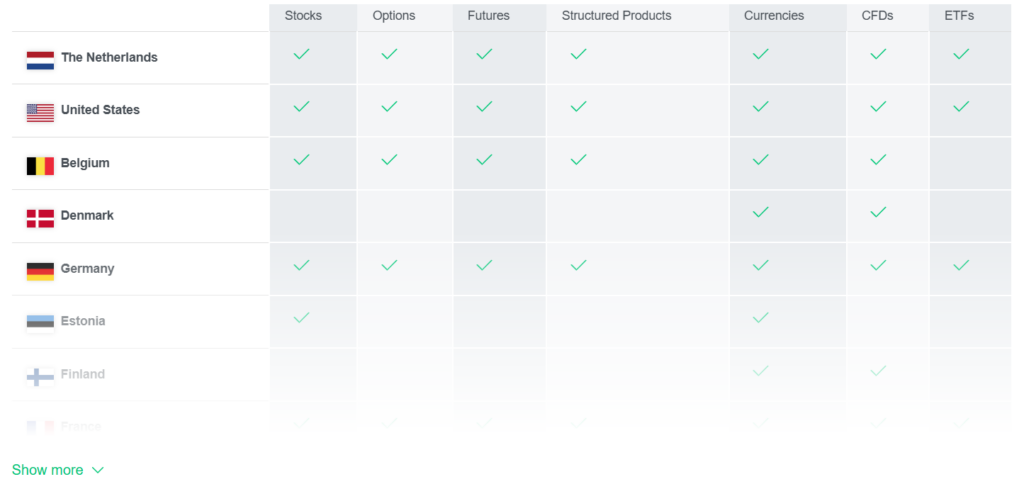The width and height of the screenshot is (1024, 489).
Task: Click United States Stocks checkmark
Action: [301, 106]
